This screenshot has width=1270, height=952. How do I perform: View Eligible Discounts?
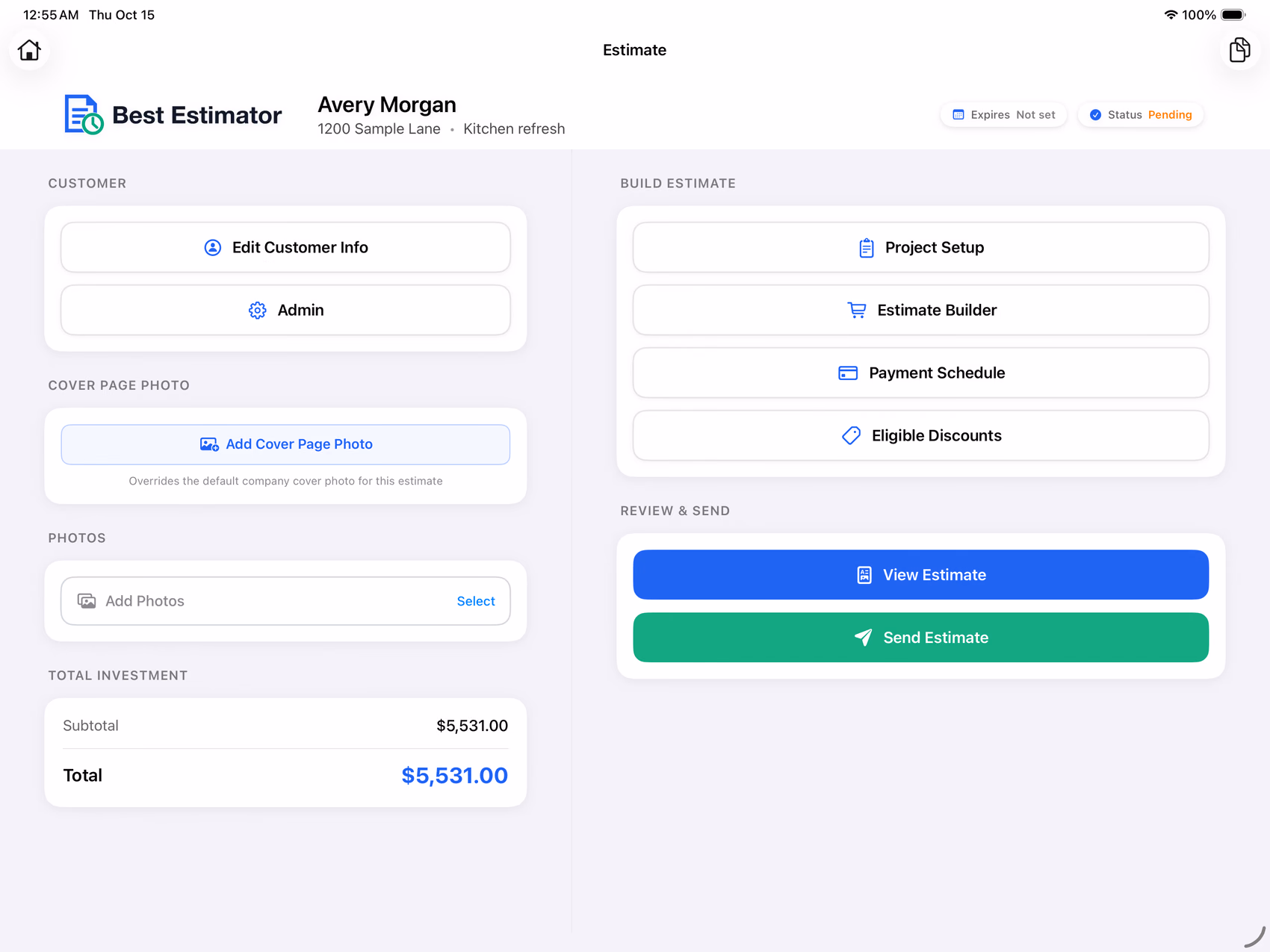pyautogui.click(x=920, y=435)
